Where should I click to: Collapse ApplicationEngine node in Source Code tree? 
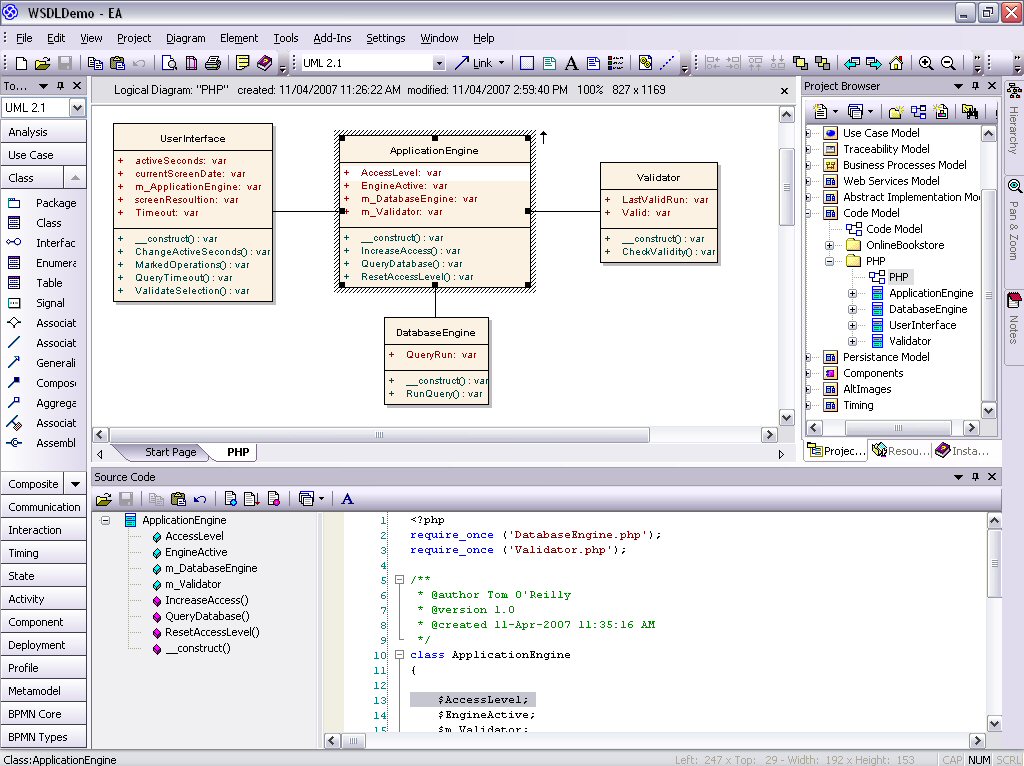[105, 520]
